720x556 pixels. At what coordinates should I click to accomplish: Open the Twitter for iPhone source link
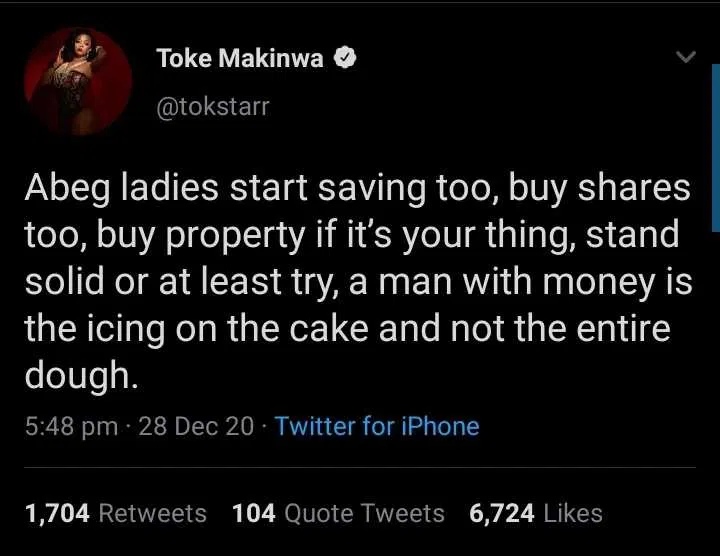click(377, 427)
